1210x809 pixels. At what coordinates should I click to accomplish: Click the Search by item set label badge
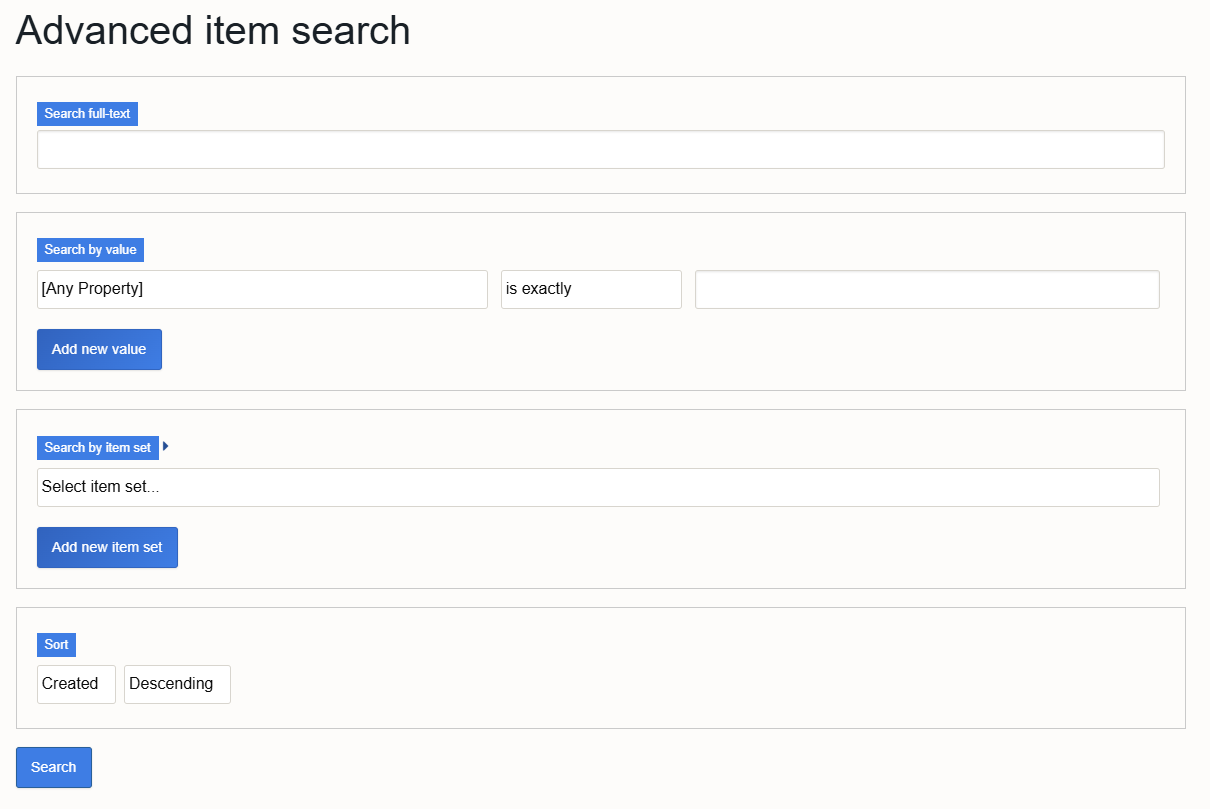97,447
